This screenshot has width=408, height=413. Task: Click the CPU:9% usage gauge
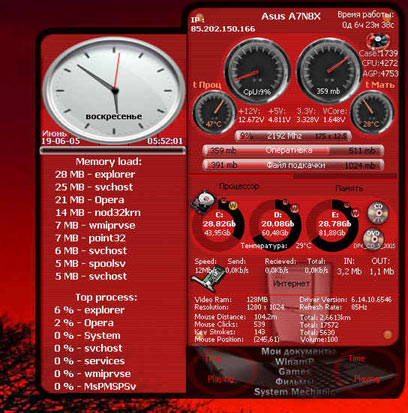tap(257, 70)
